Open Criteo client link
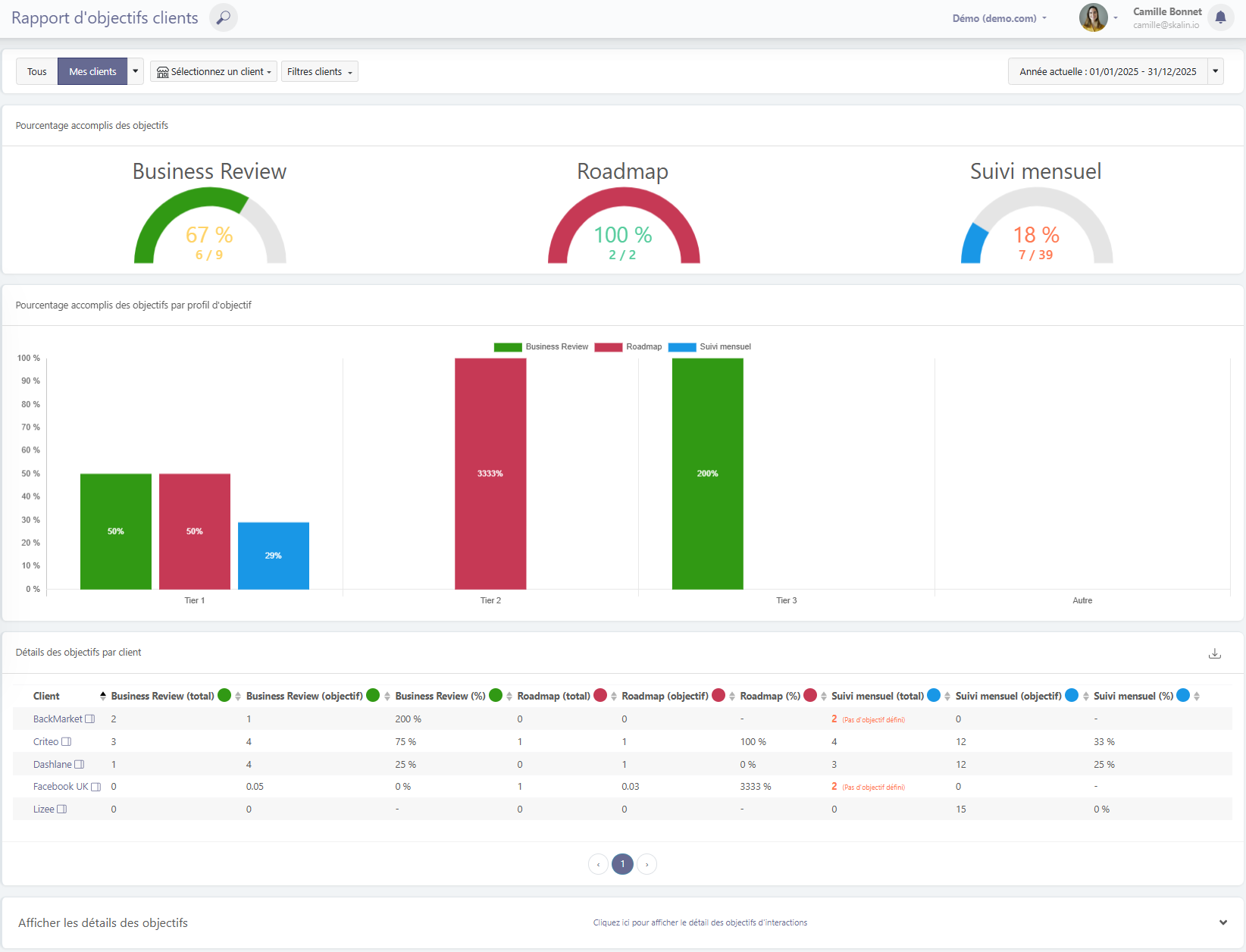This screenshot has width=1246, height=952. pos(45,742)
